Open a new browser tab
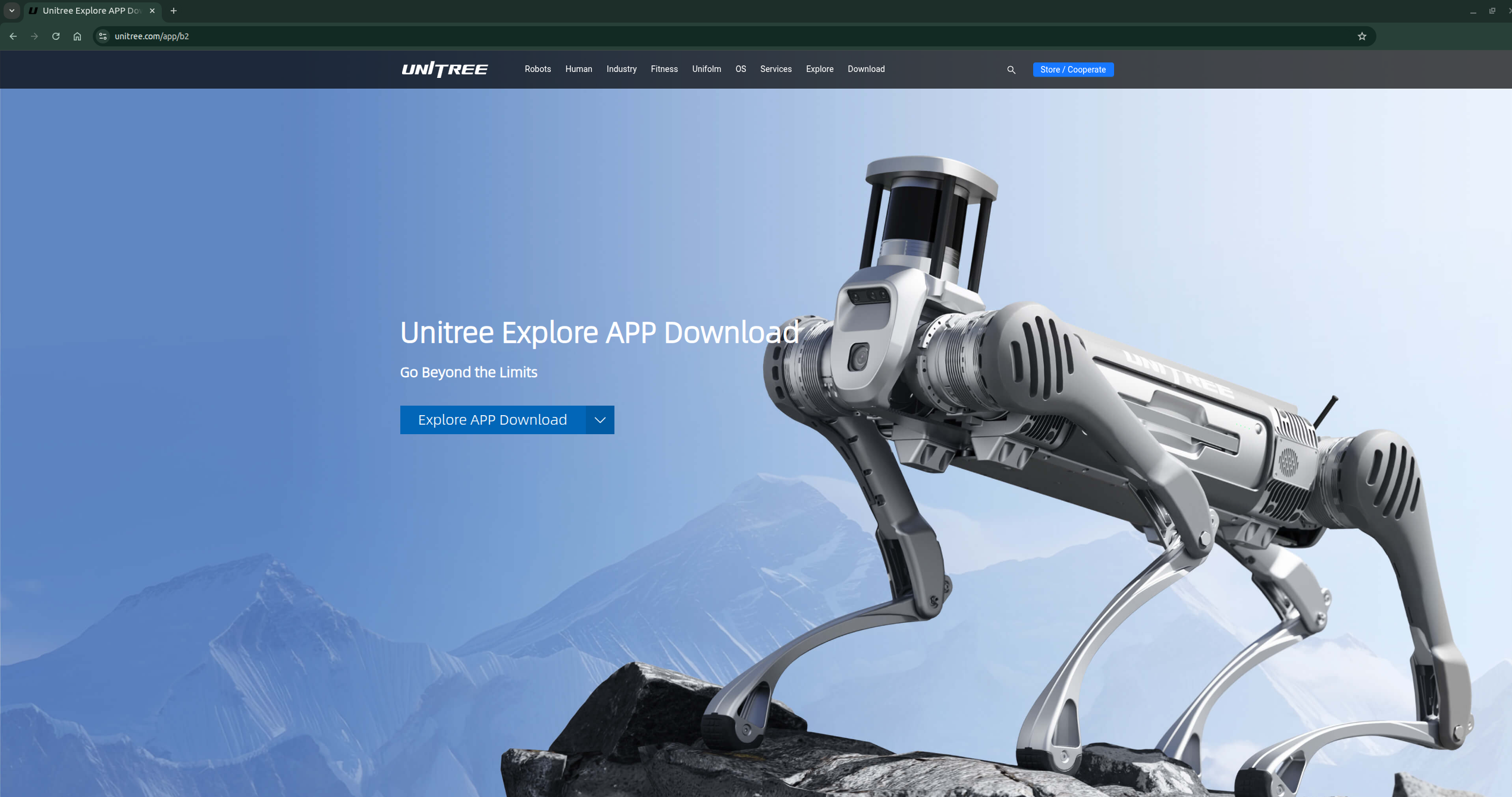This screenshot has width=1512, height=797. tap(174, 11)
